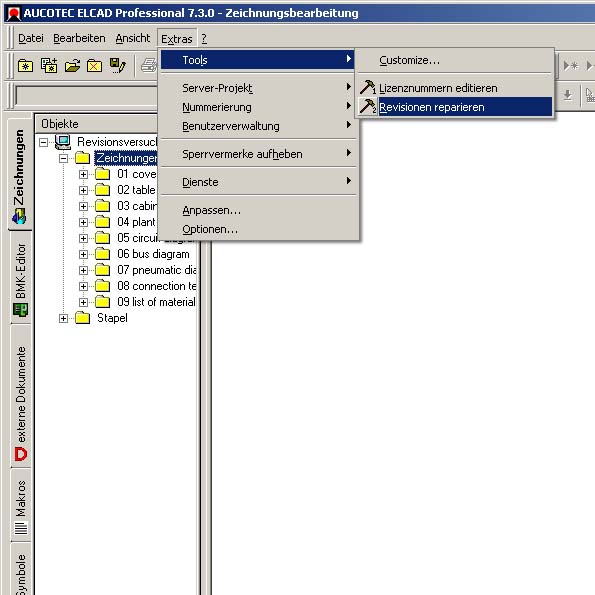Screen dimensions: 595x595
Task: Open the Dienste submenu
Action: click(257, 182)
